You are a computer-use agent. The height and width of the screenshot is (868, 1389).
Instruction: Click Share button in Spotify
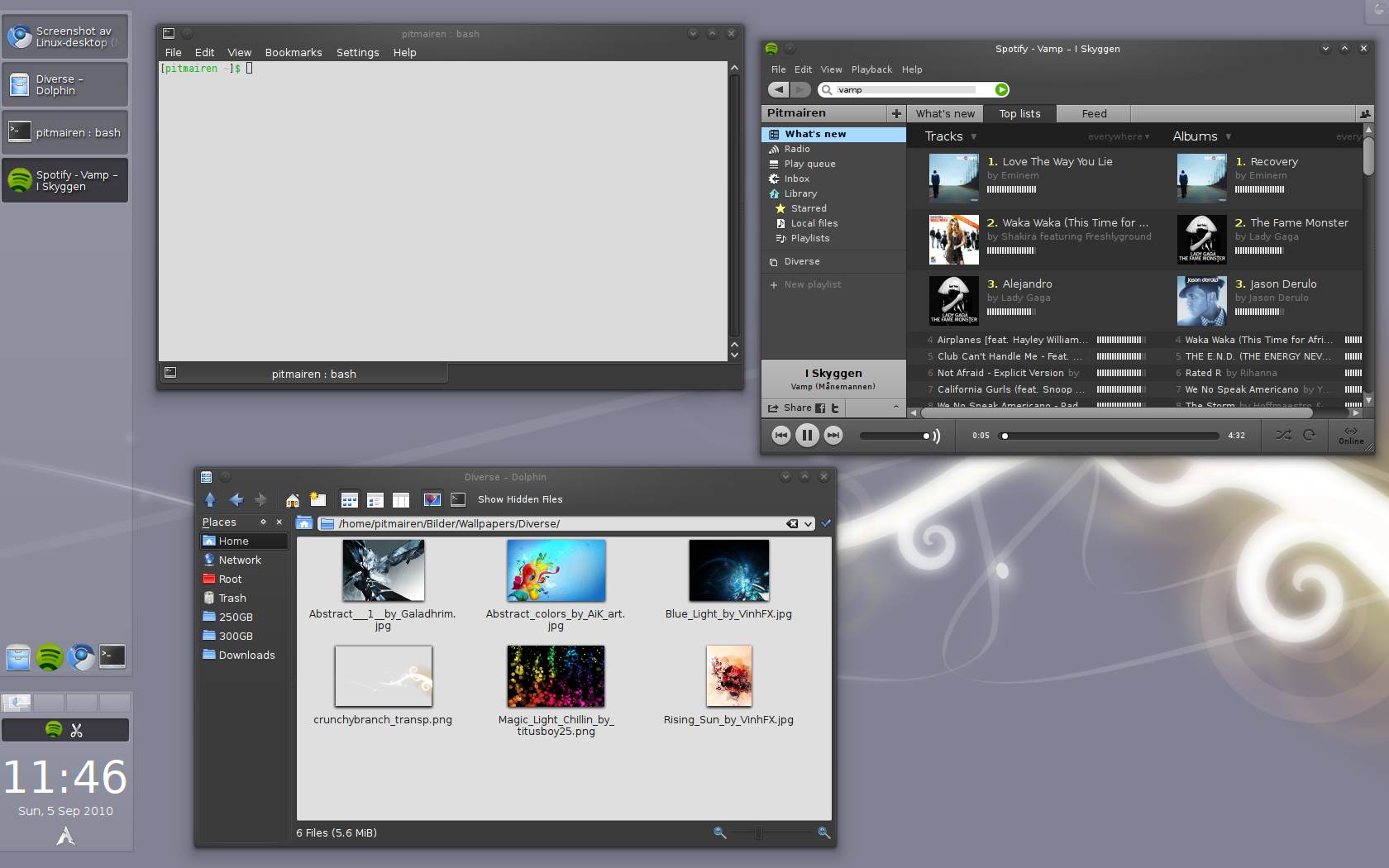(x=790, y=408)
